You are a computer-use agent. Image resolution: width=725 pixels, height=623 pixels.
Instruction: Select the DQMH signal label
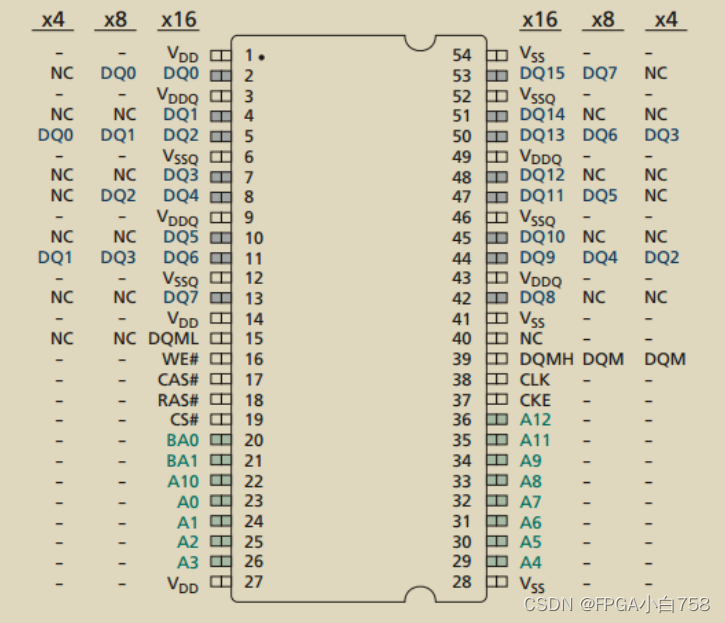pos(547,359)
